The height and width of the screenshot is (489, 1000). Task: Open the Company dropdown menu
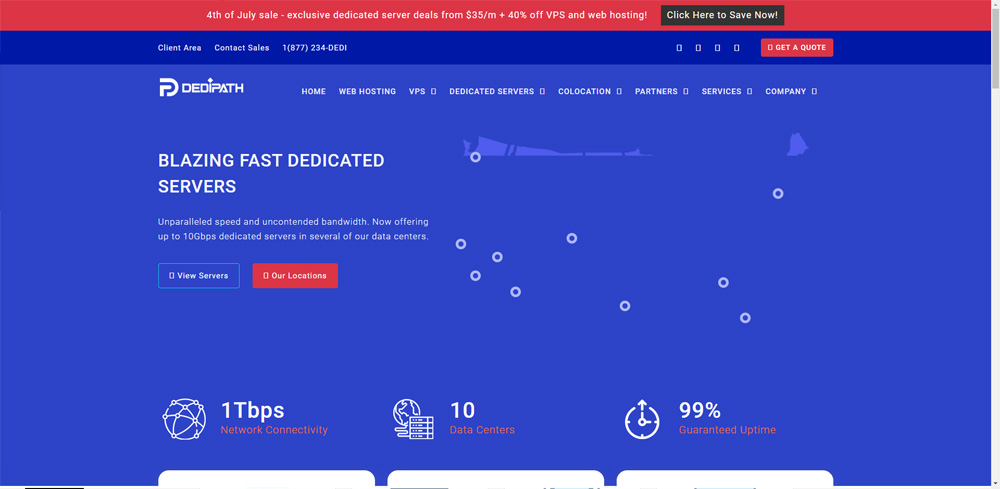[x=791, y=91]
